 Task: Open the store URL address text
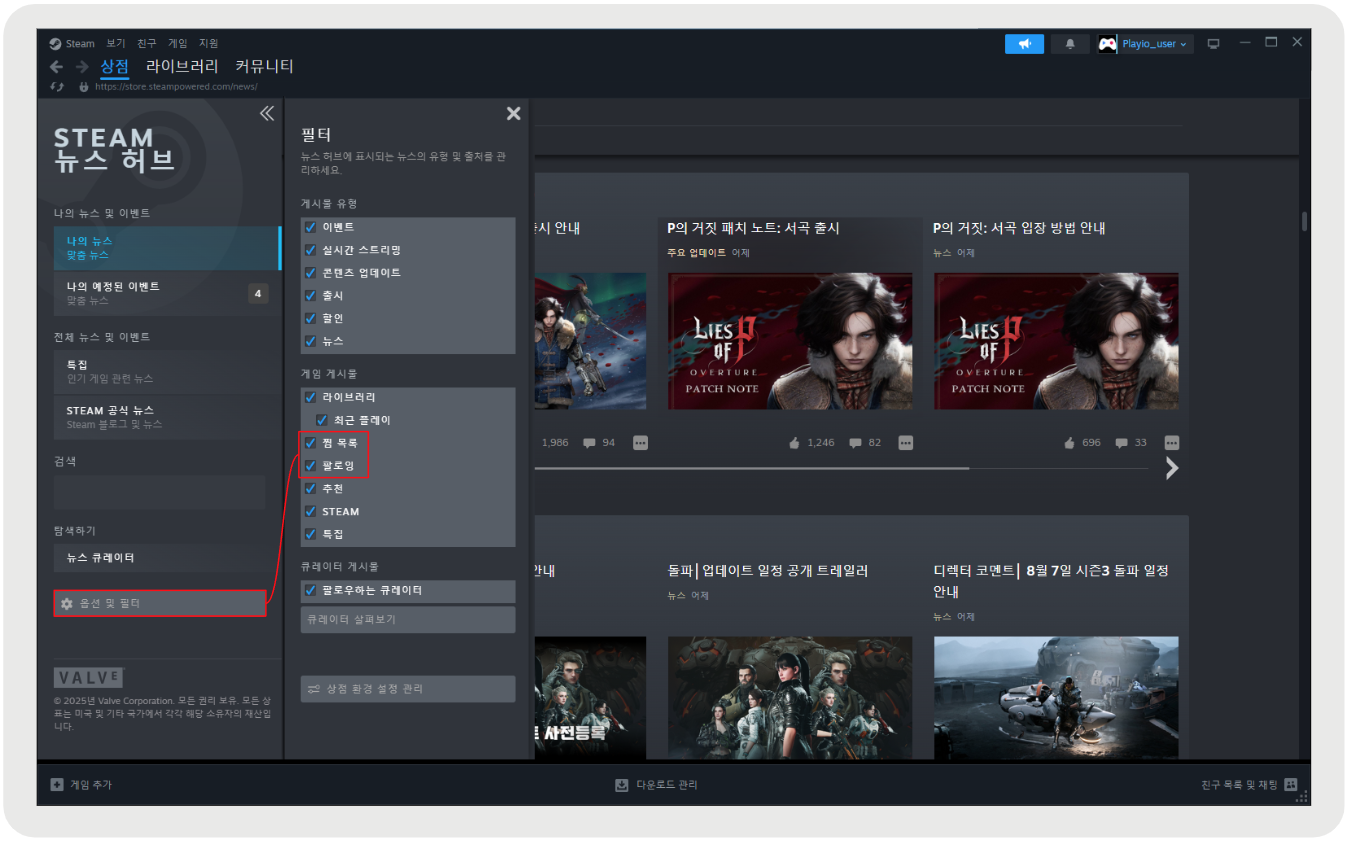coord(176,87)
